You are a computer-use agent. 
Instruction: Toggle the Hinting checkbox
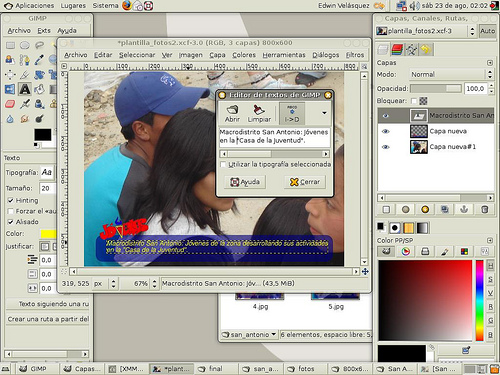point(10,200)
